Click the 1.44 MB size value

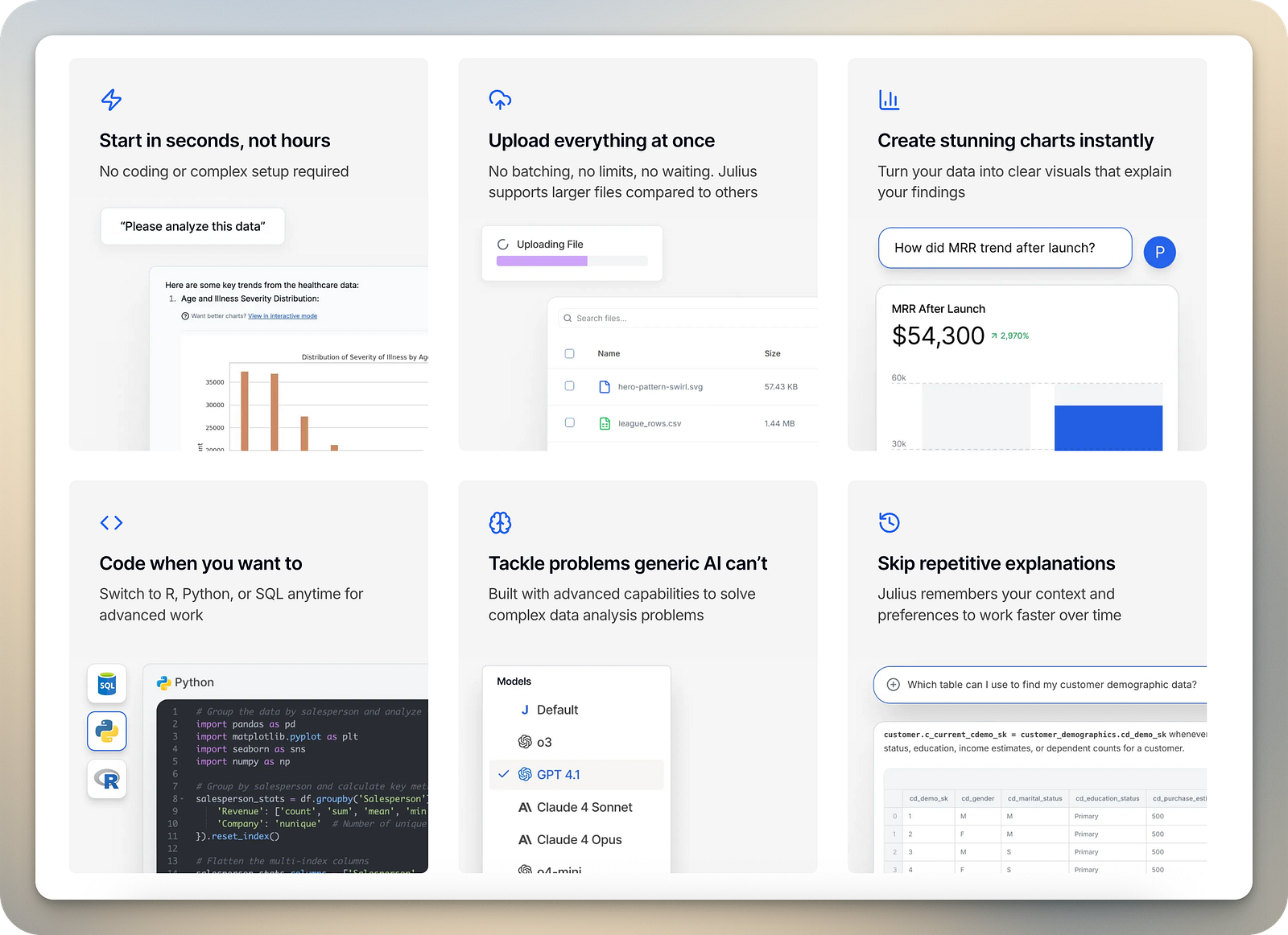[779, 423]
